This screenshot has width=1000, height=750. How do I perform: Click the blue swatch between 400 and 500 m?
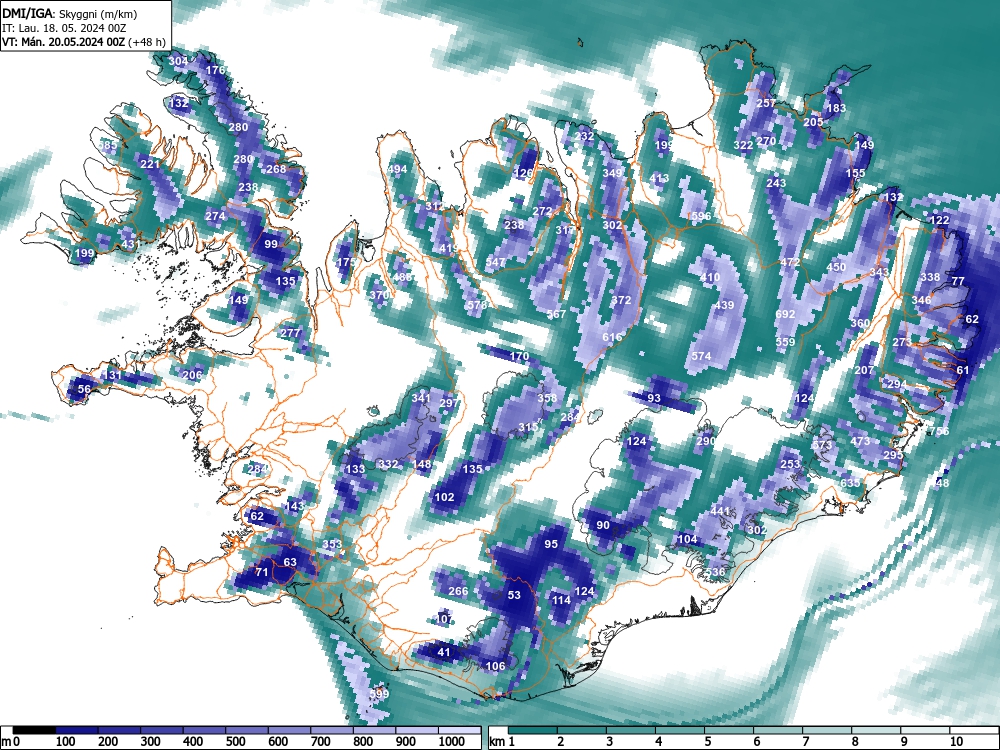point(205,730)
